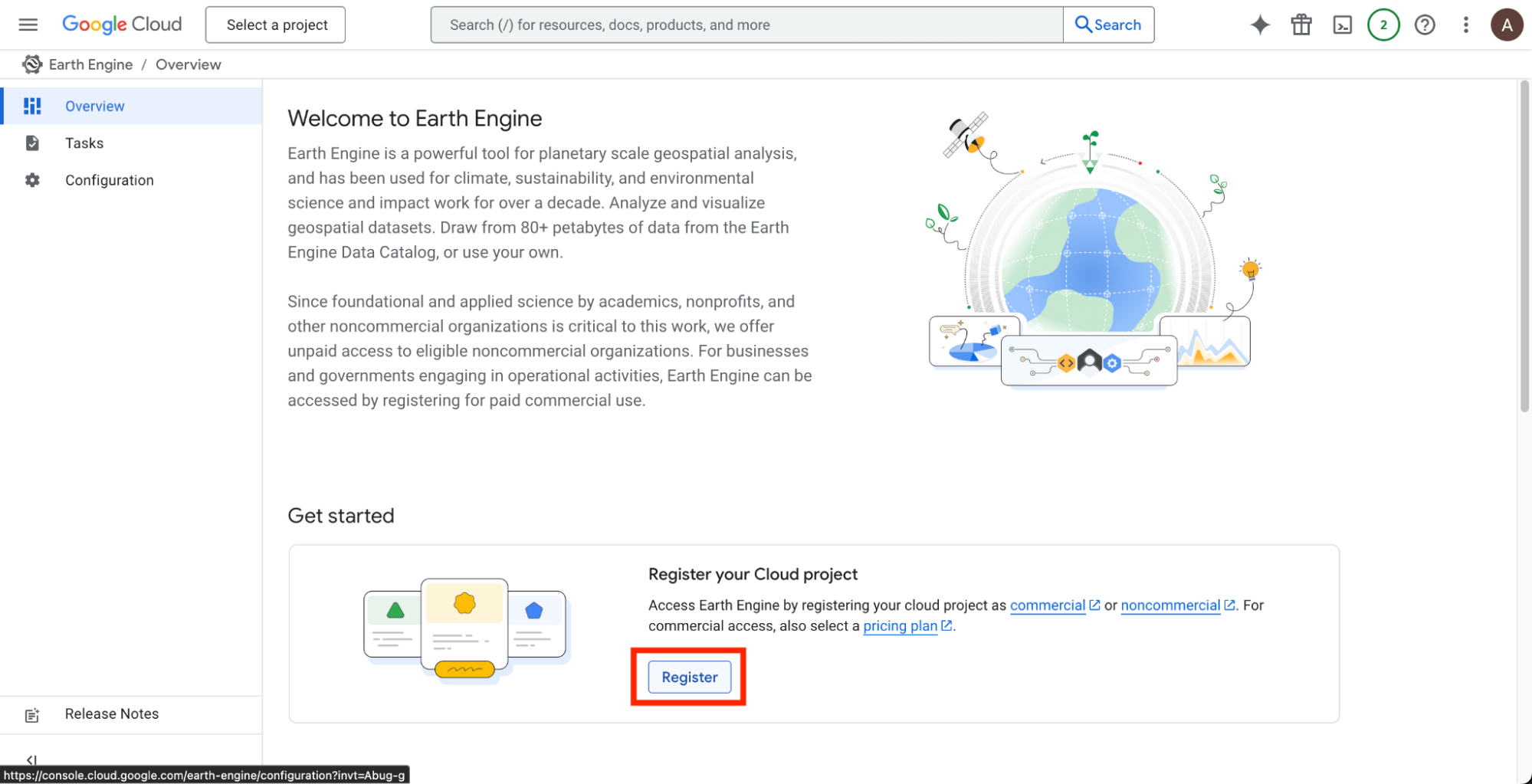Click the account avatar A
1532x784 pixels.
pos(1507,25)
